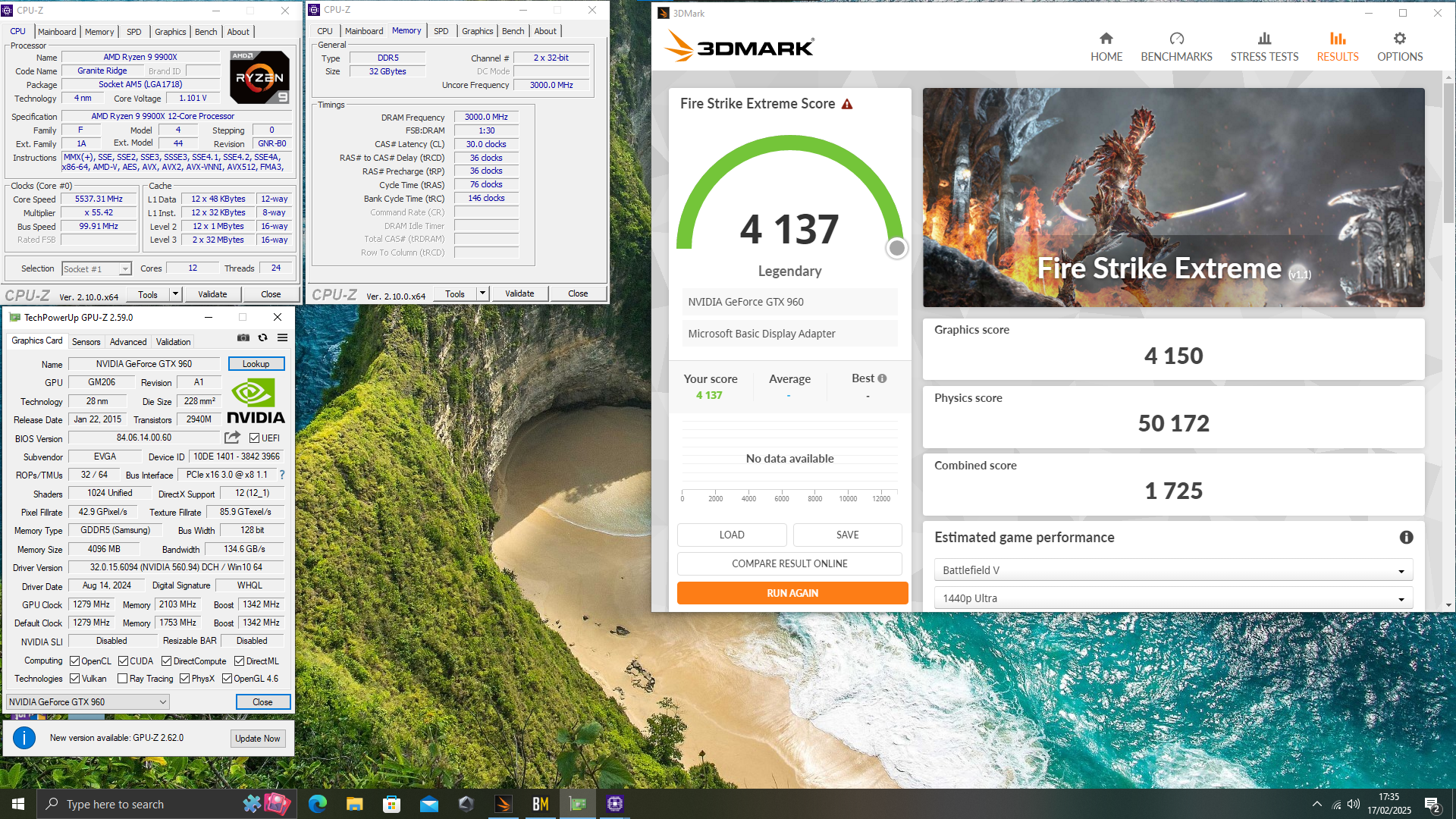1456x819 pixels.
Task: Toggle the Vulkan checkbox
Action: [x=74, y=679]
